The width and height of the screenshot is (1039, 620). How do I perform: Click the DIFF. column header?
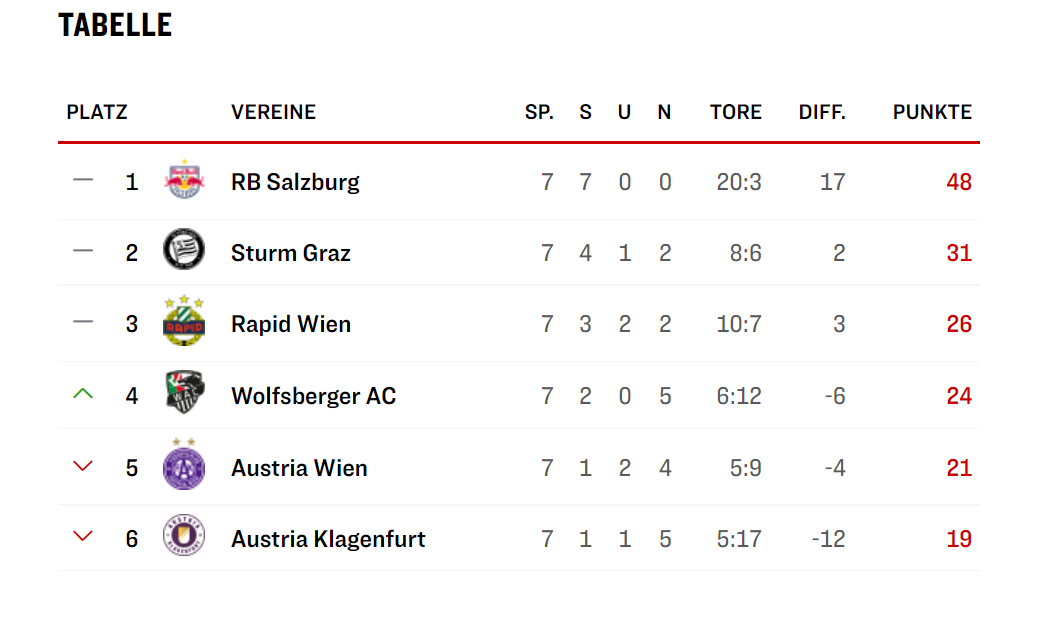point(822,112)
